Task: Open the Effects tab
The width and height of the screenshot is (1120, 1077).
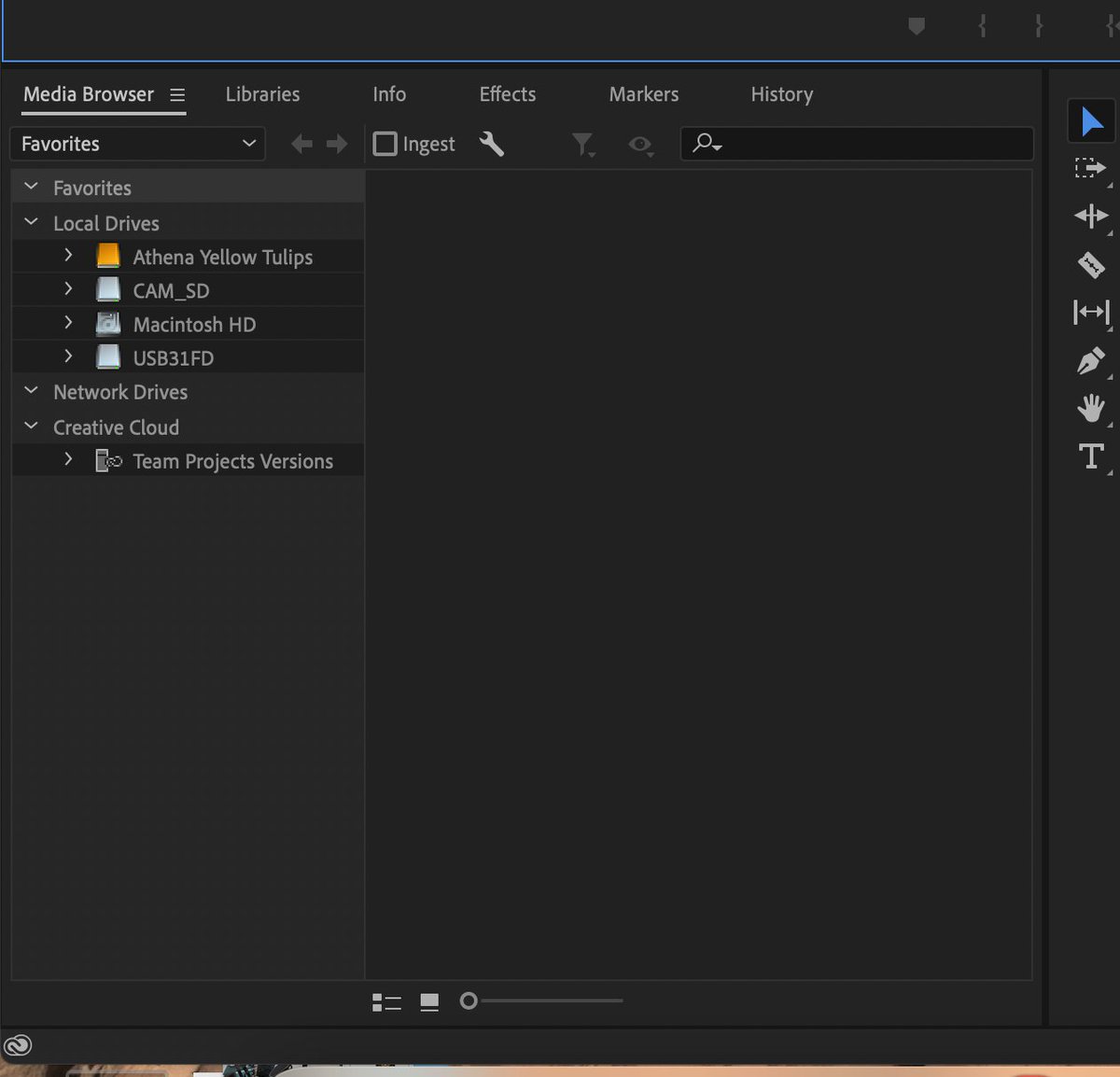Action: coord(508,94)
